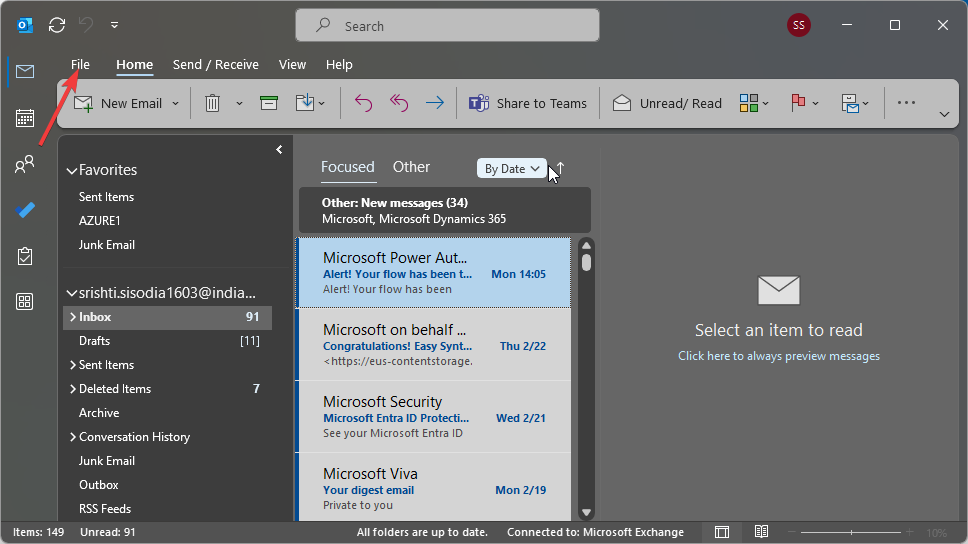Screen dimensions: 968x544
Task: Open the Microsoft Power Automate alert email
Action: click(x=434, y=273)
